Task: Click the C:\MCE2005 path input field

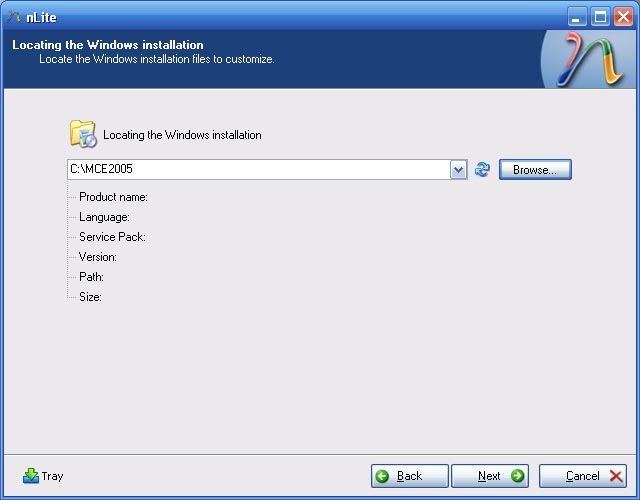Action: pos(259,169)
